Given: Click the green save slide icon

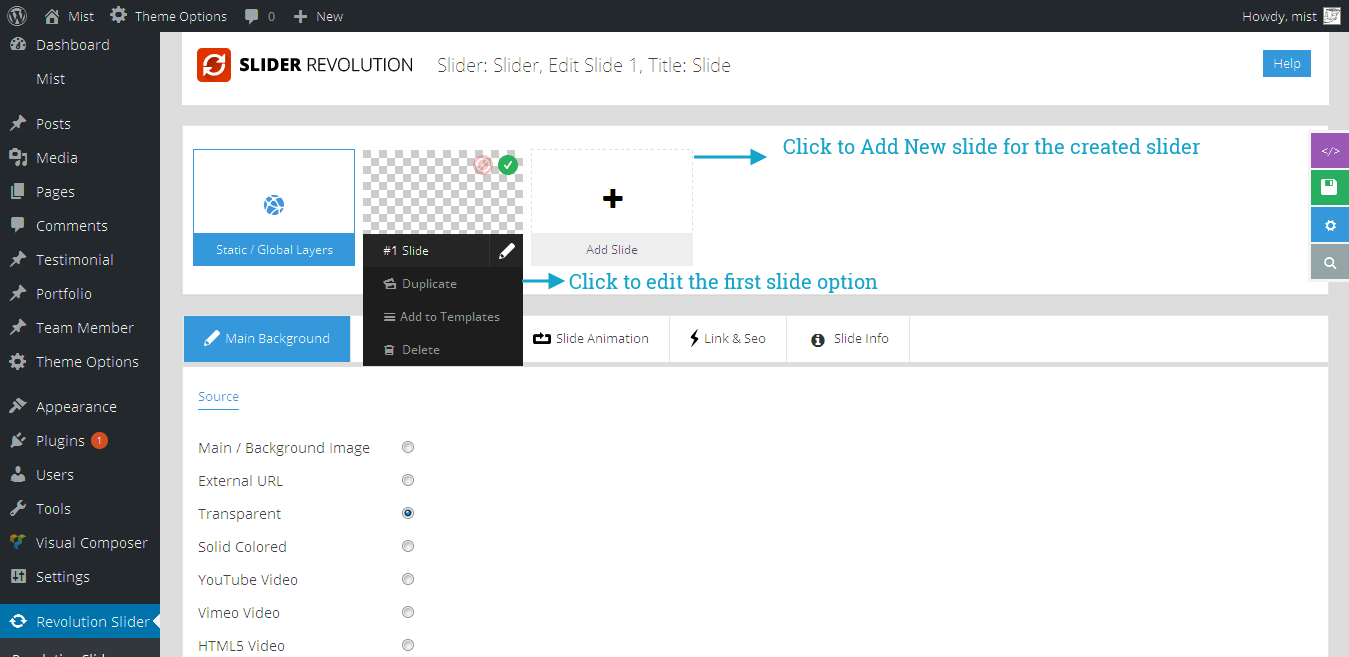Looking at the screenshot, I should [x=1329, y=187].
